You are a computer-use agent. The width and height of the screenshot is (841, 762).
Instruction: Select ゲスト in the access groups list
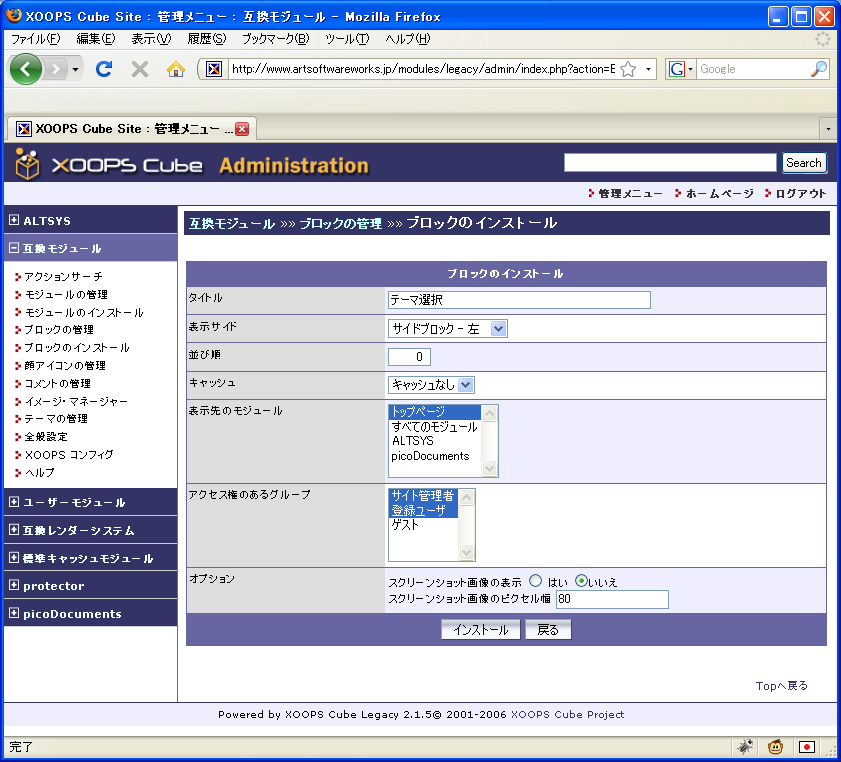(x=406, y=525)
